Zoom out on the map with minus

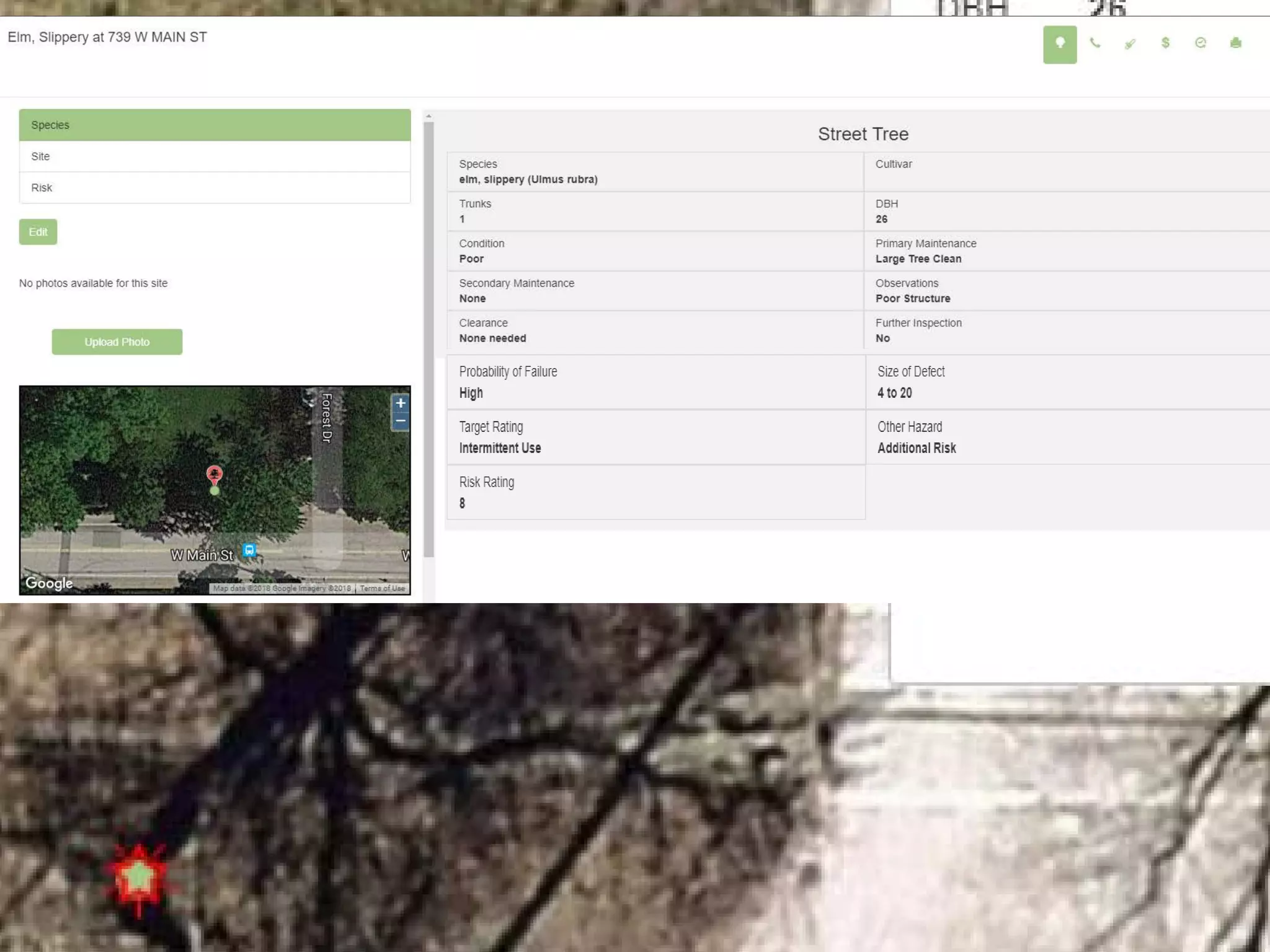pyautogui.click(x=401, y=421)
